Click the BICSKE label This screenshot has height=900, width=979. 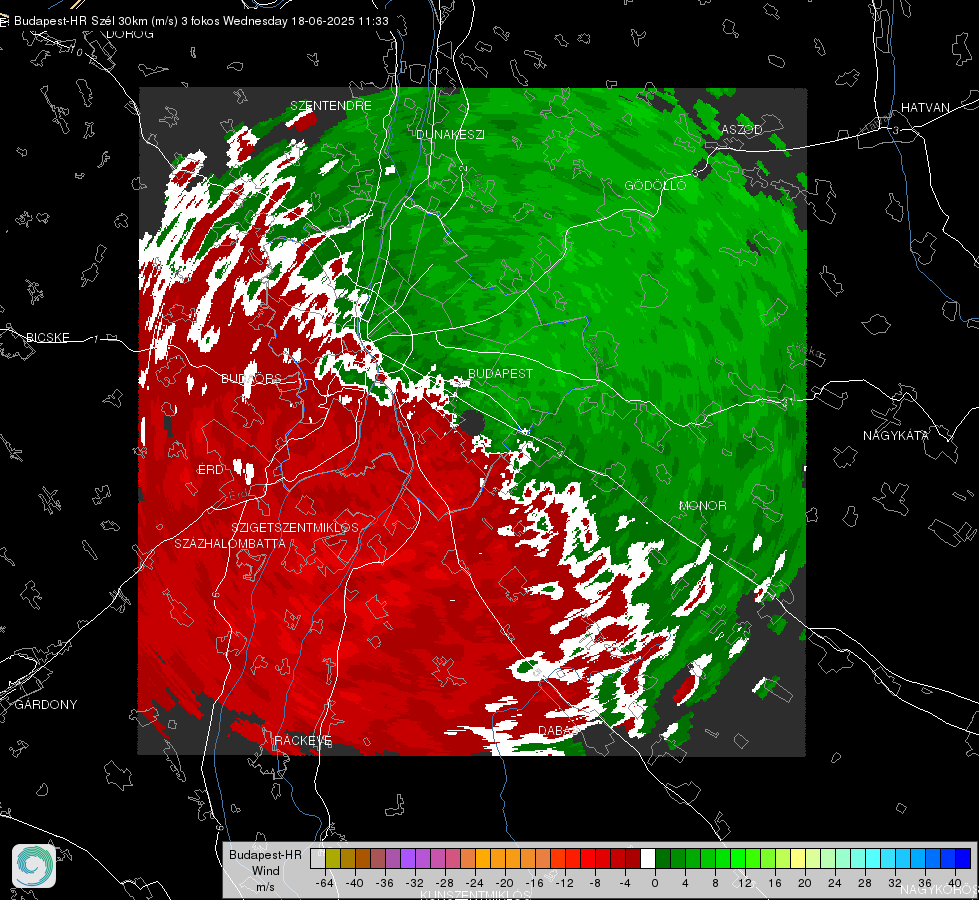pyautogui.click(x=47, y=337)
